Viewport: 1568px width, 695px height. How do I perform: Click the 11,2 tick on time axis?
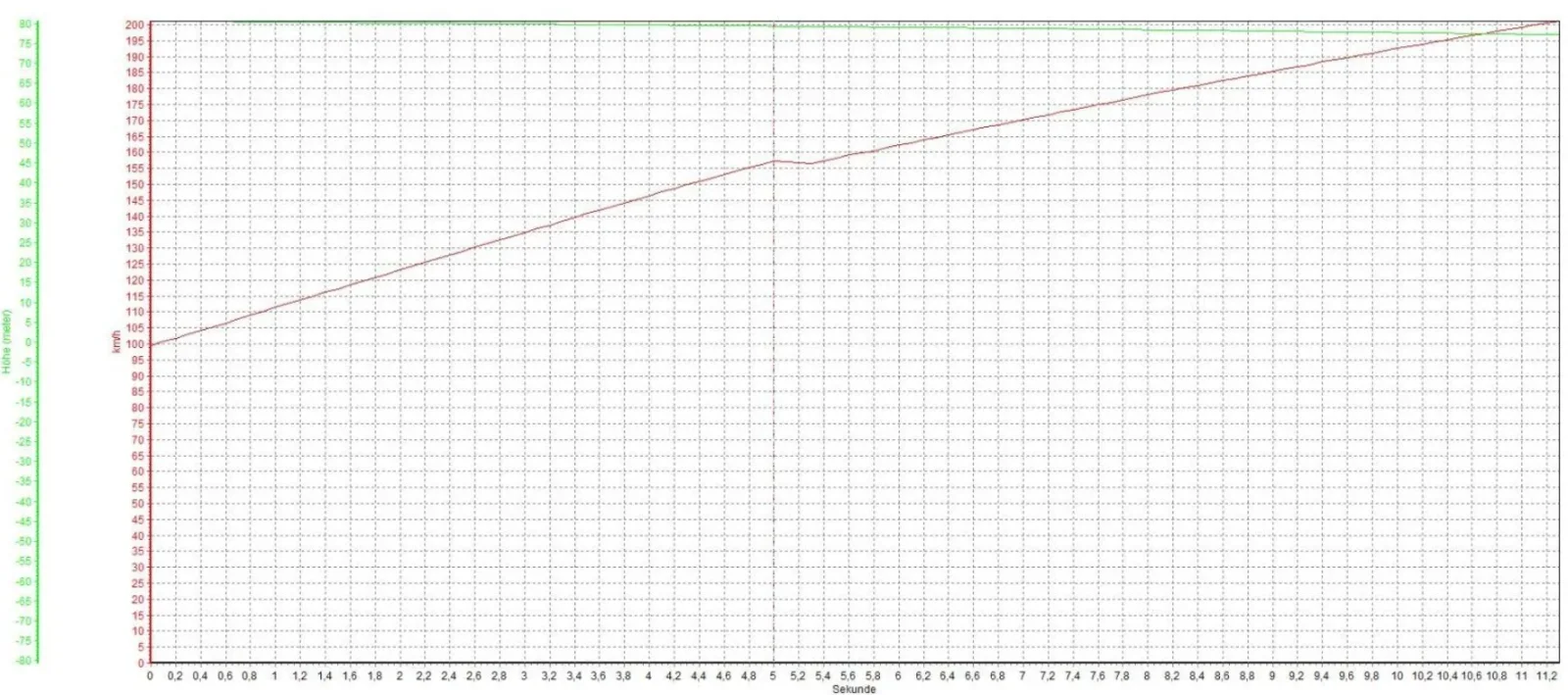point(1546,675)
